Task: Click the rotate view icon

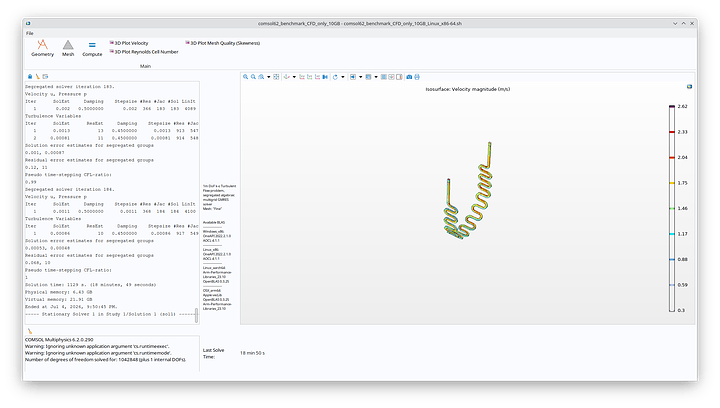Action: (335, 77)
